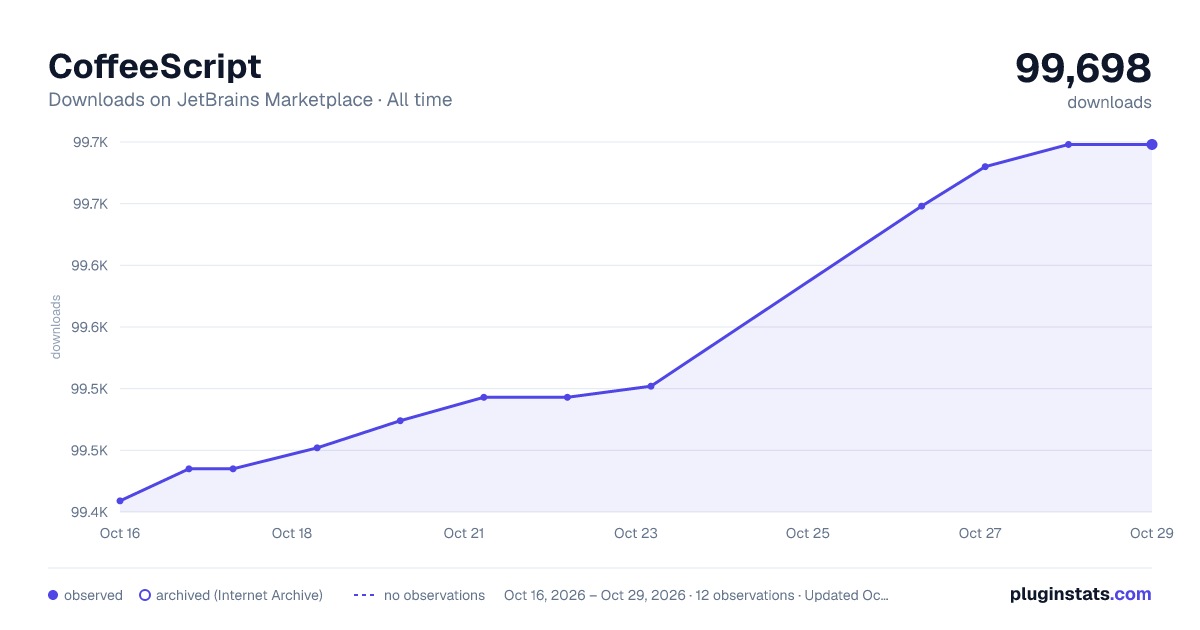This screenshot has height=630, width=1200.
Task: Select the "archived (Internet Archive)" legend label
Action: coord(239,595)
